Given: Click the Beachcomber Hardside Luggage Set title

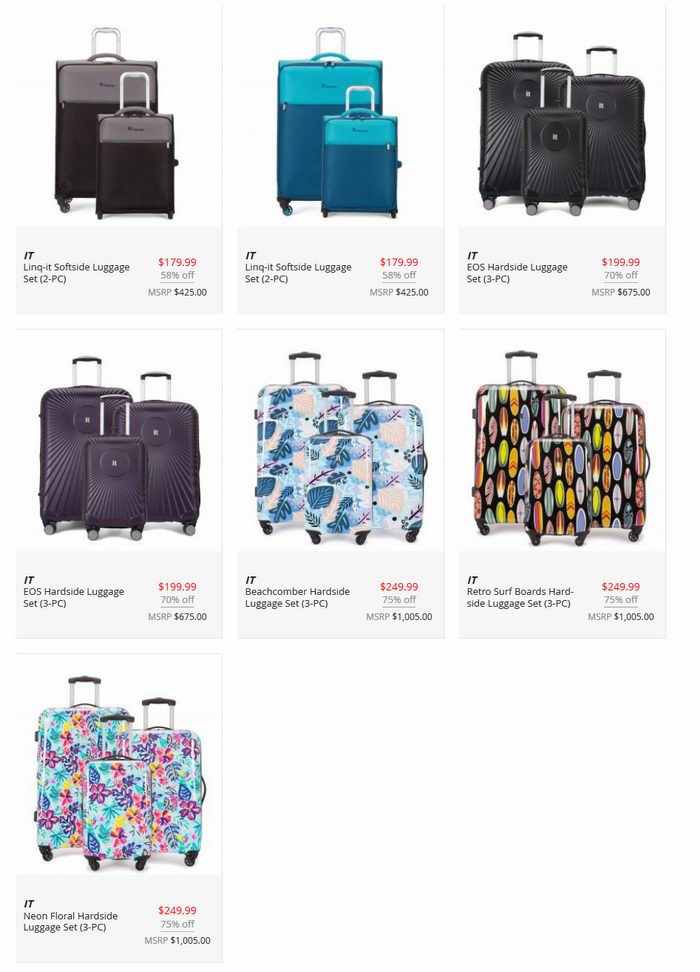Looking at the screenshot, I should tap(297, 597).
